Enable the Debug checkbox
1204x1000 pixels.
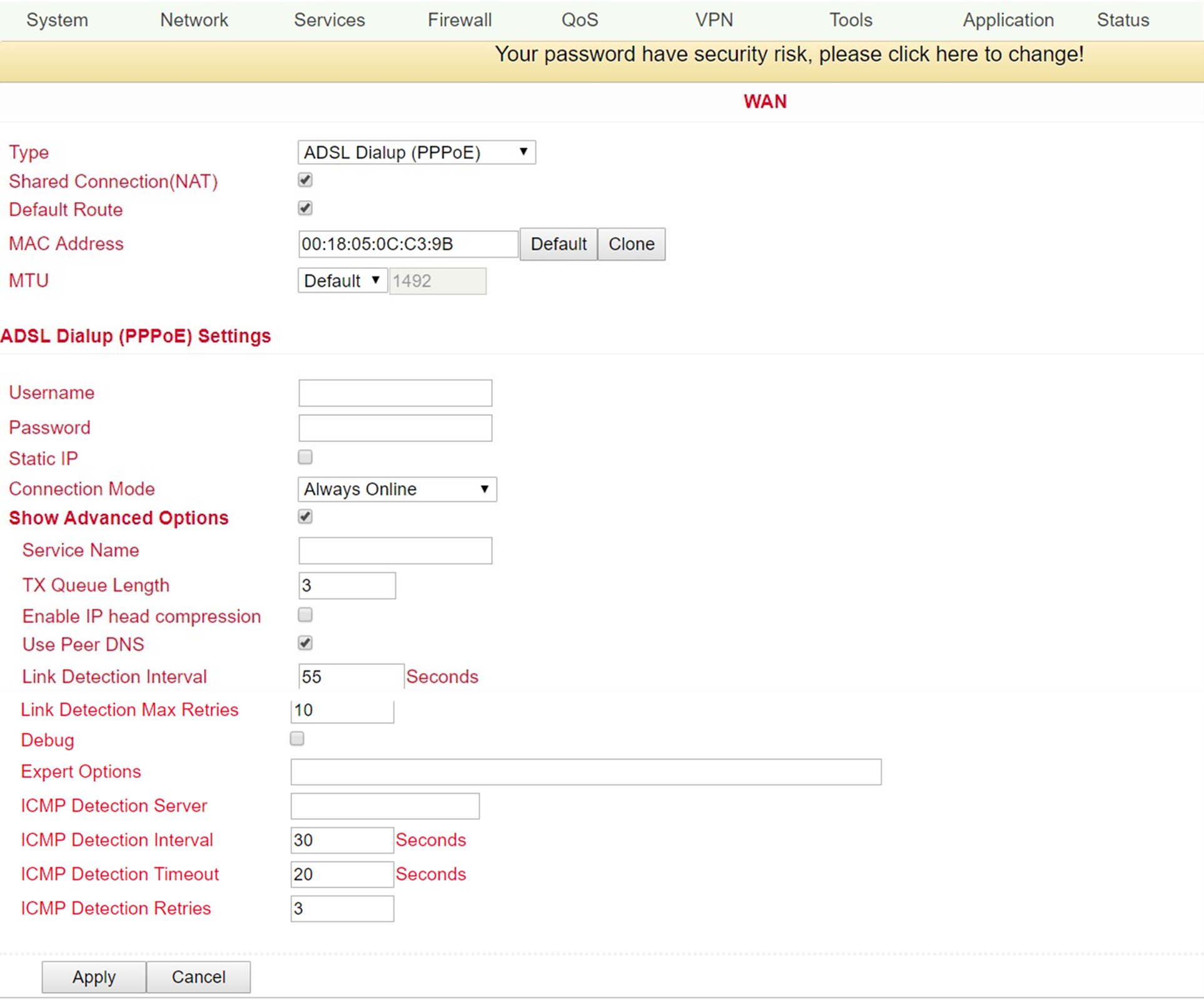click(296, 739)
